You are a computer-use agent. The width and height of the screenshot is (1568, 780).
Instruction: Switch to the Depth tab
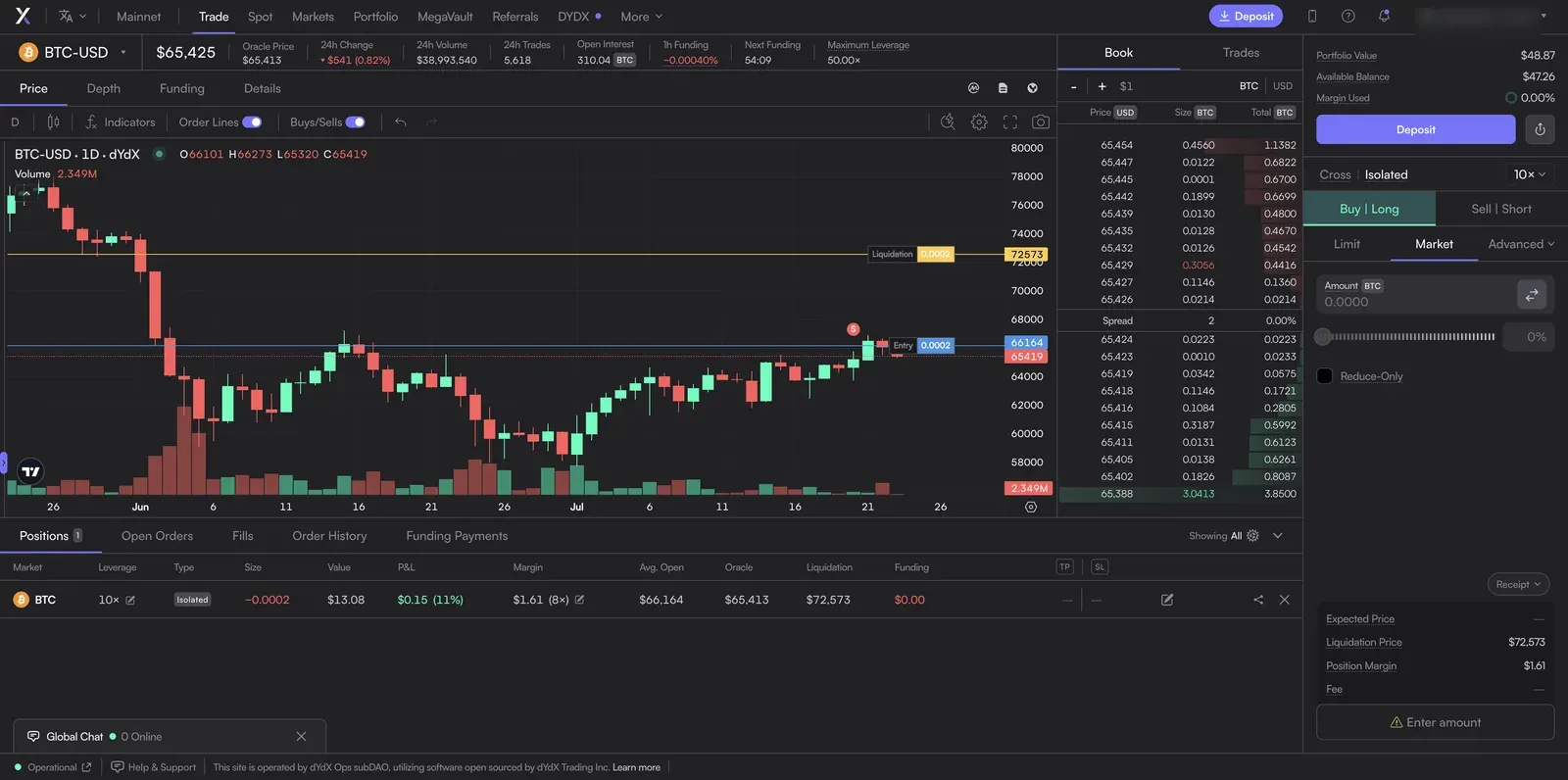(x=104, y=88)
